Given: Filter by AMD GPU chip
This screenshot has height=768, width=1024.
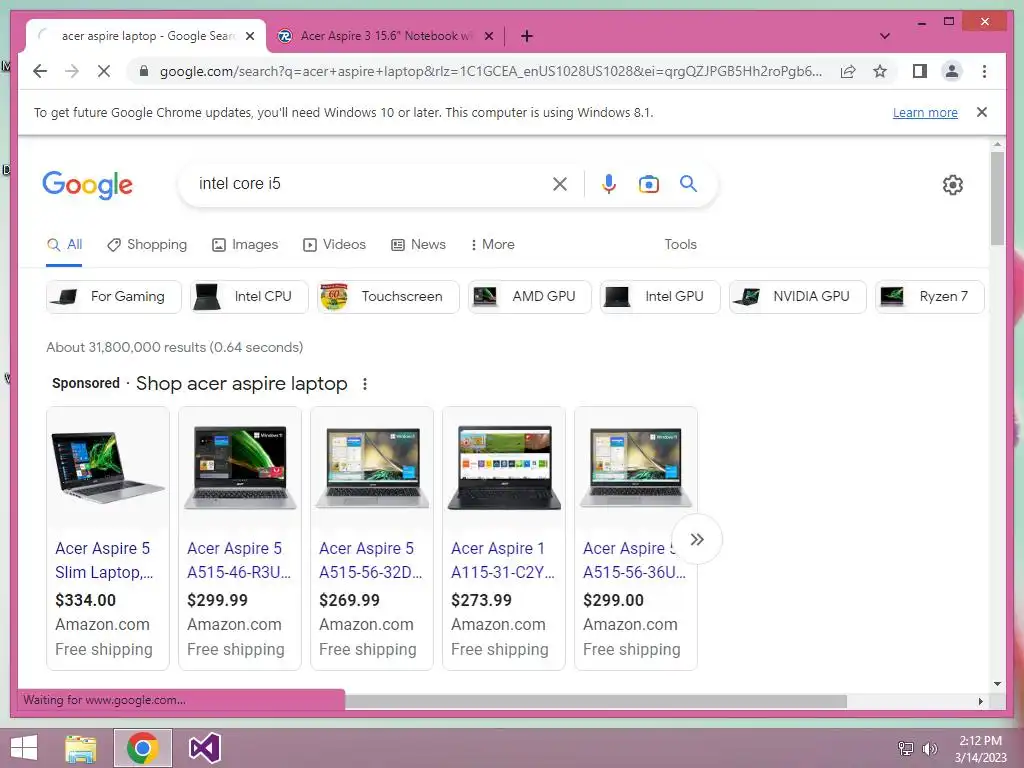Looking at the screenshot, I should pos(530,296).
